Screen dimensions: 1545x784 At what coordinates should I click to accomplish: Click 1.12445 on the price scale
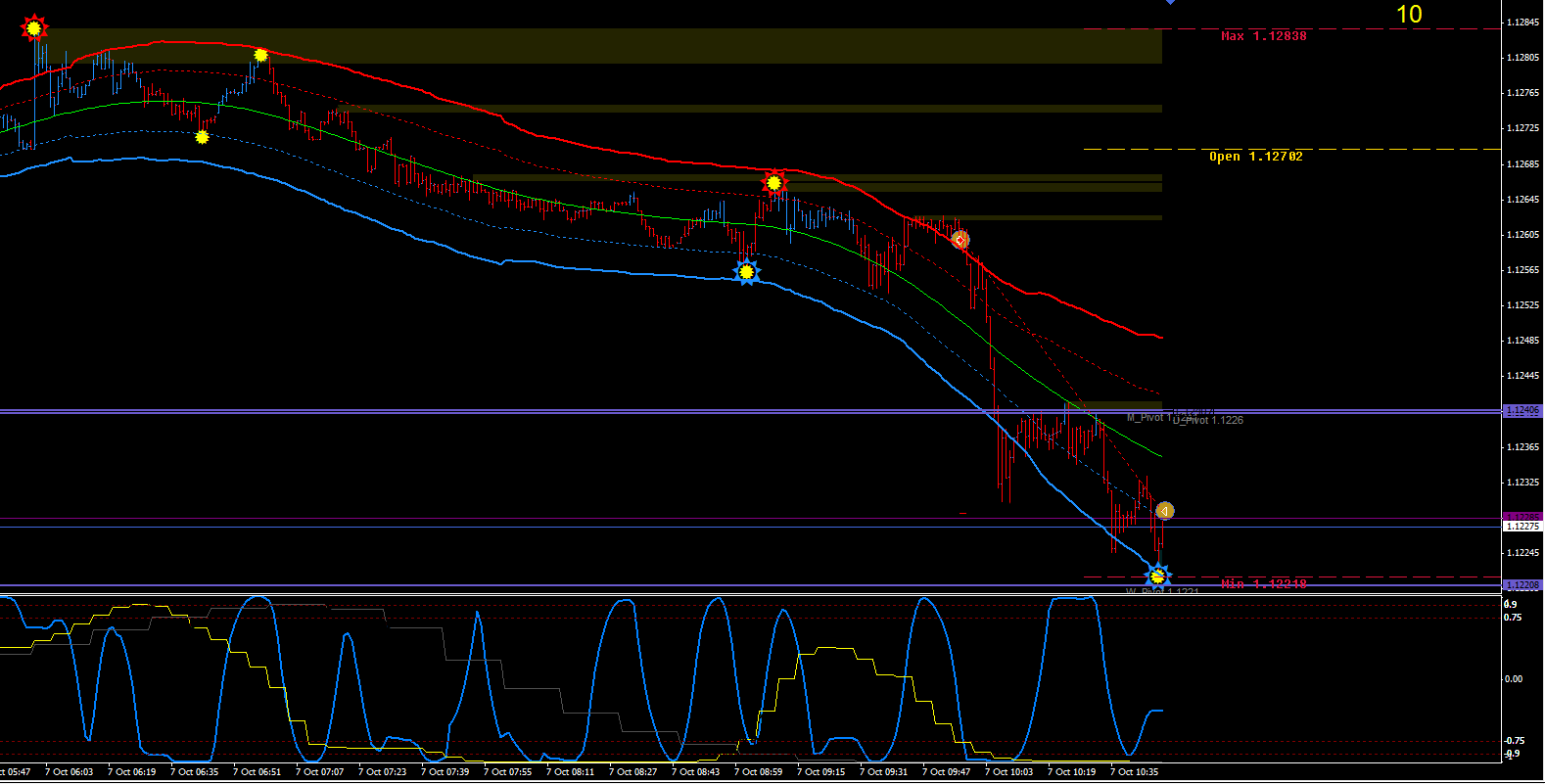click(1522, 376)
